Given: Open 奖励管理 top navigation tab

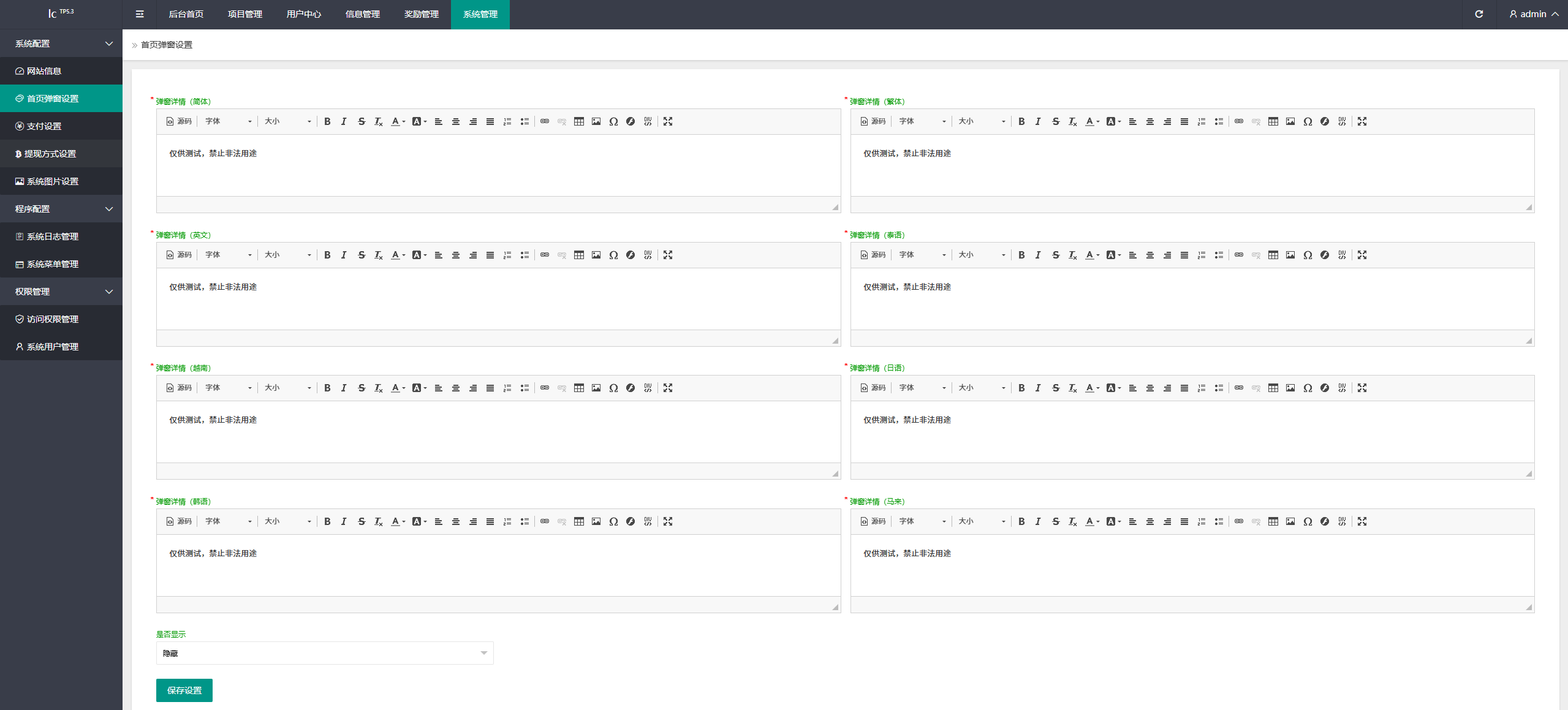Looking at the screenshot, I should [x=422, y=14].
